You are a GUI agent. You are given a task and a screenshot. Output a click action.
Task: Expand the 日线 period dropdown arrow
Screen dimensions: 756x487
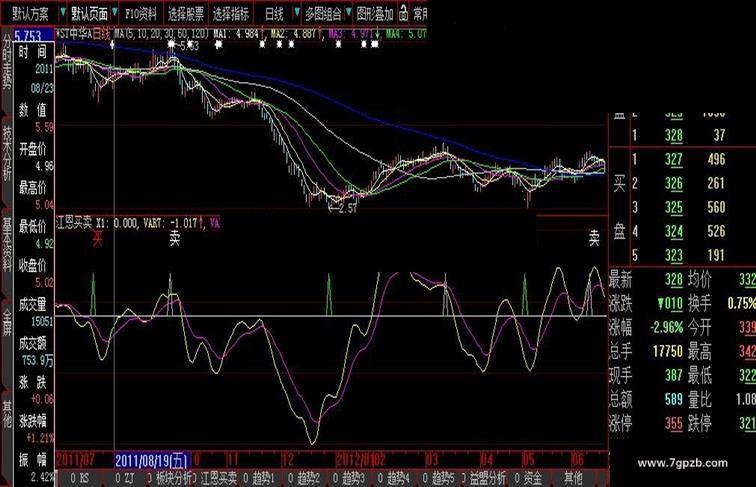[x=297, y=13]
